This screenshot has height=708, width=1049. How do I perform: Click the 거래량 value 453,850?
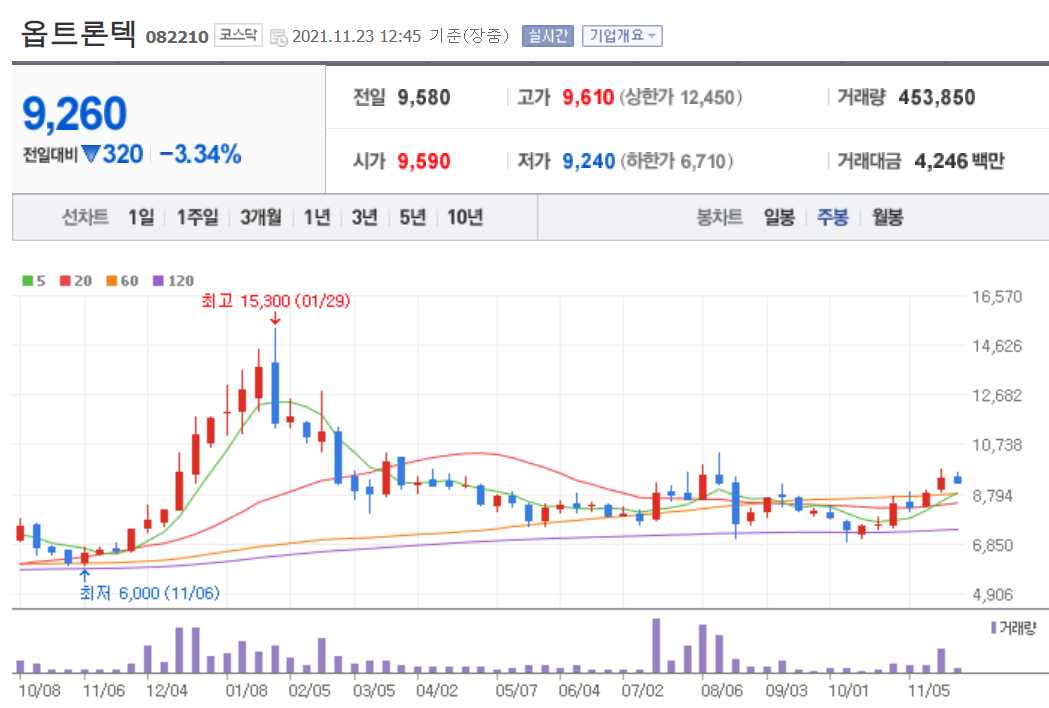[937, 98]
